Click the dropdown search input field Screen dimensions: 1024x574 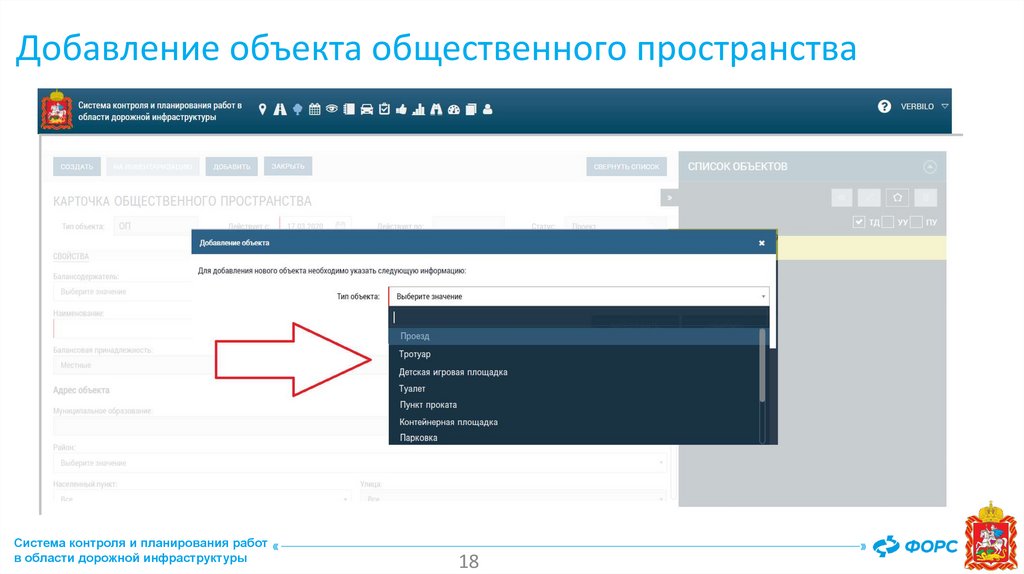click(579, 317)
